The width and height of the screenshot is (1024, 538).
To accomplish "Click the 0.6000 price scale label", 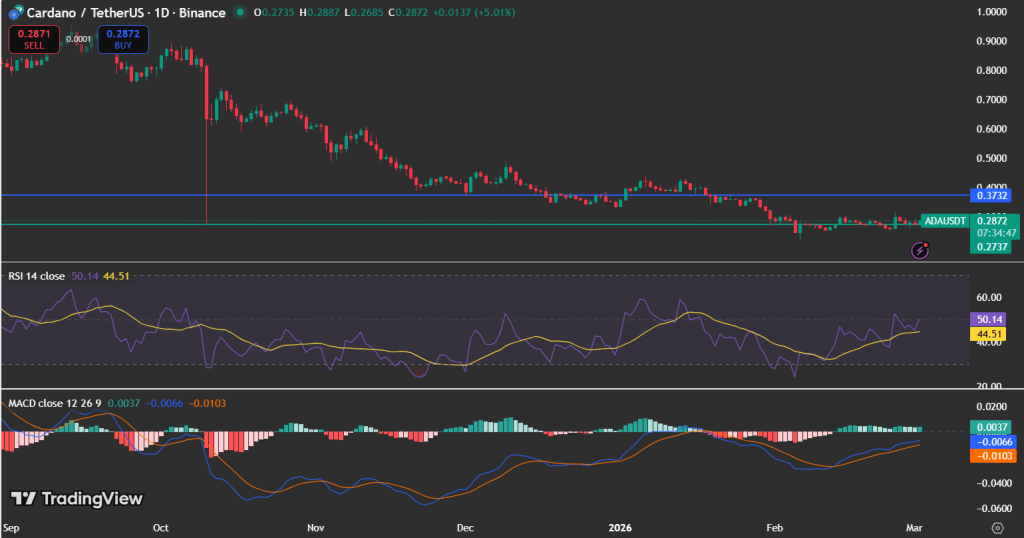I will point(991,129).
